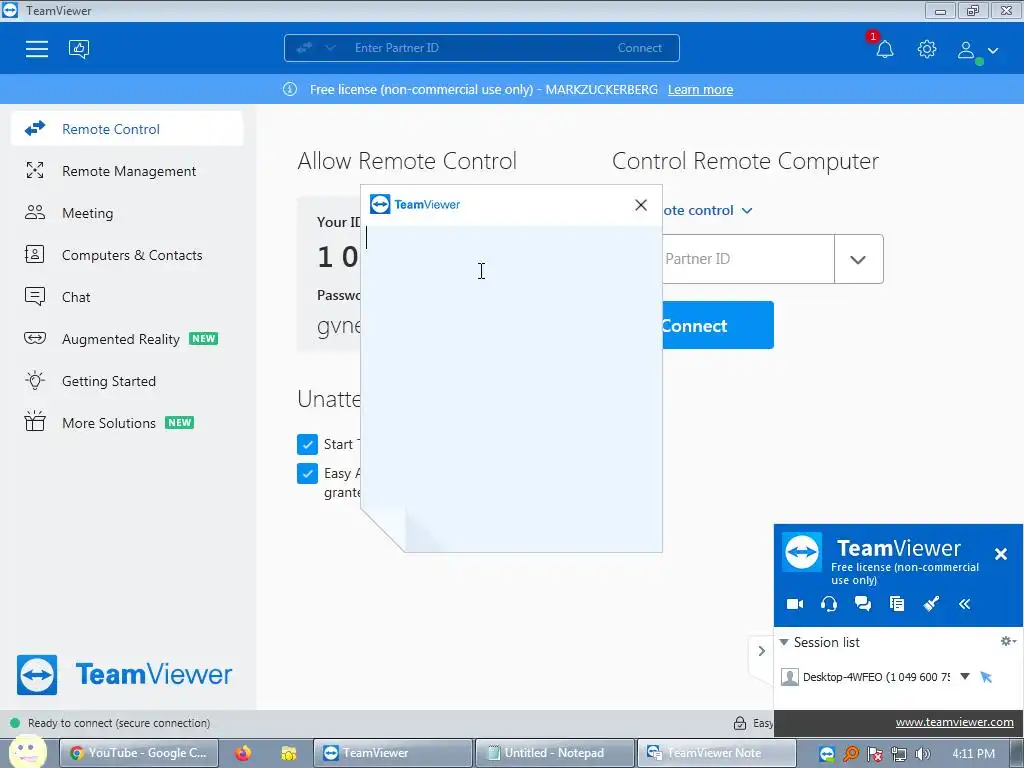Open the hamburger menu in the header
Image resolution: width=1024 pixels, height=768 pixels.
click(37, 49)
